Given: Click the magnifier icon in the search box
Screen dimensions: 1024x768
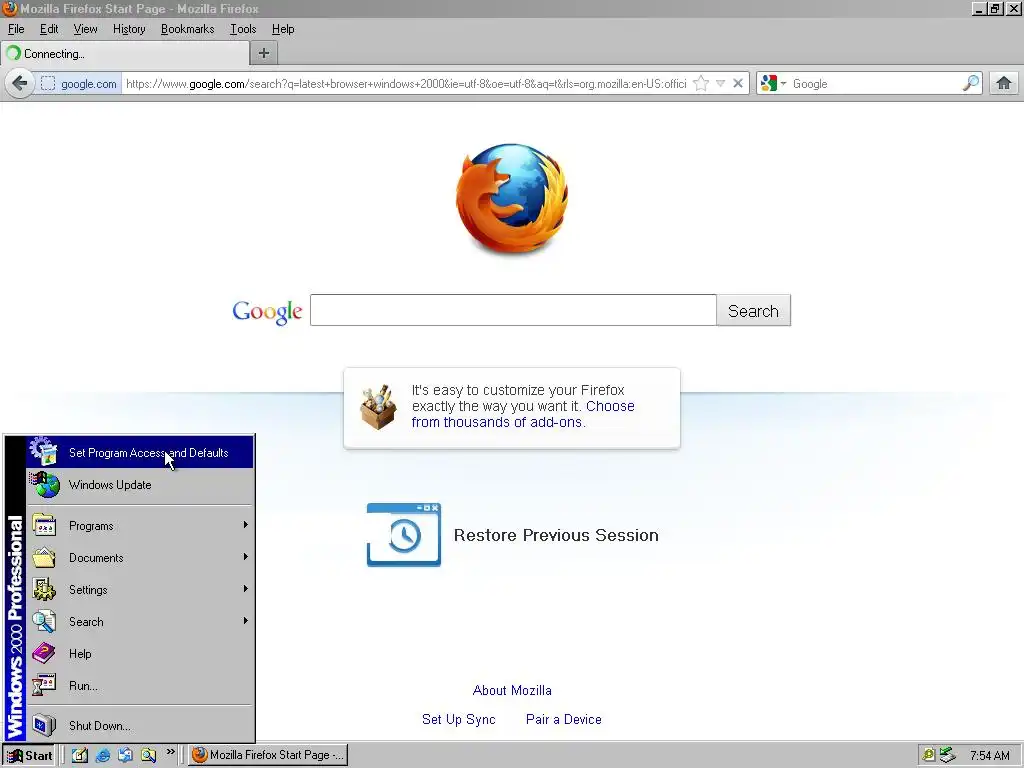Looking at the screenshot, I should pos(970,84).
